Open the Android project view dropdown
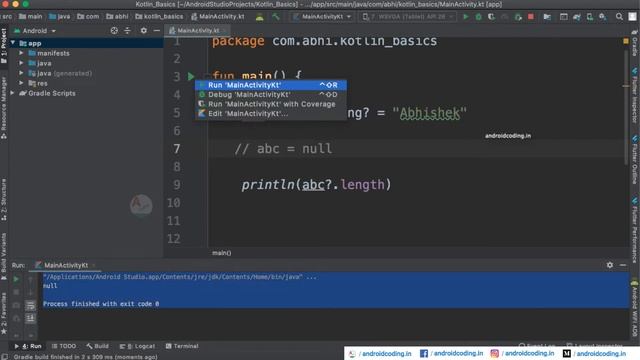 (x=35, y=31)
